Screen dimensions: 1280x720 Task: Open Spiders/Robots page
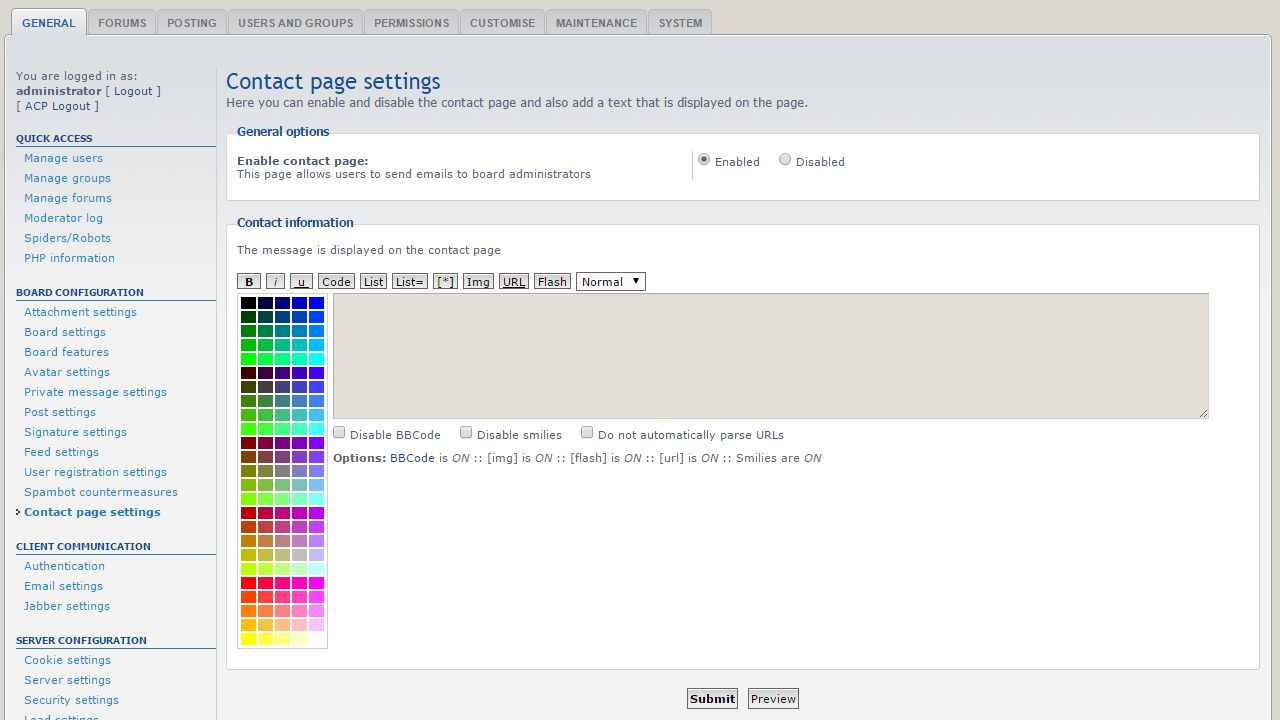click(67, 238)
